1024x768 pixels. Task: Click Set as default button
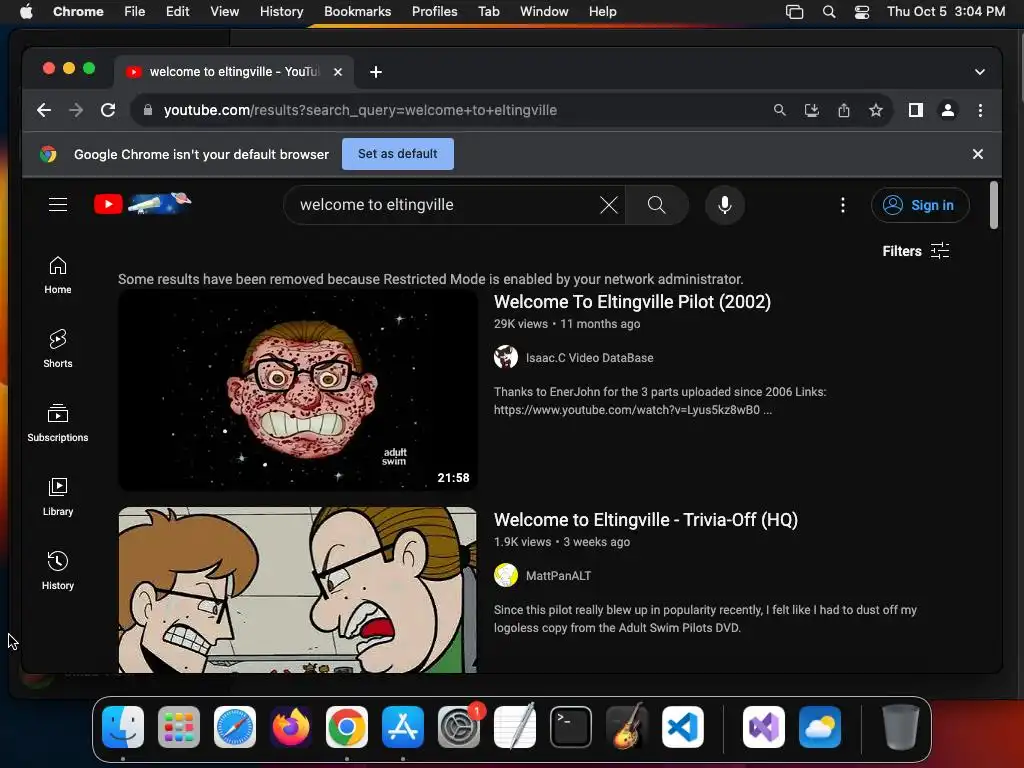coord(398,154)
